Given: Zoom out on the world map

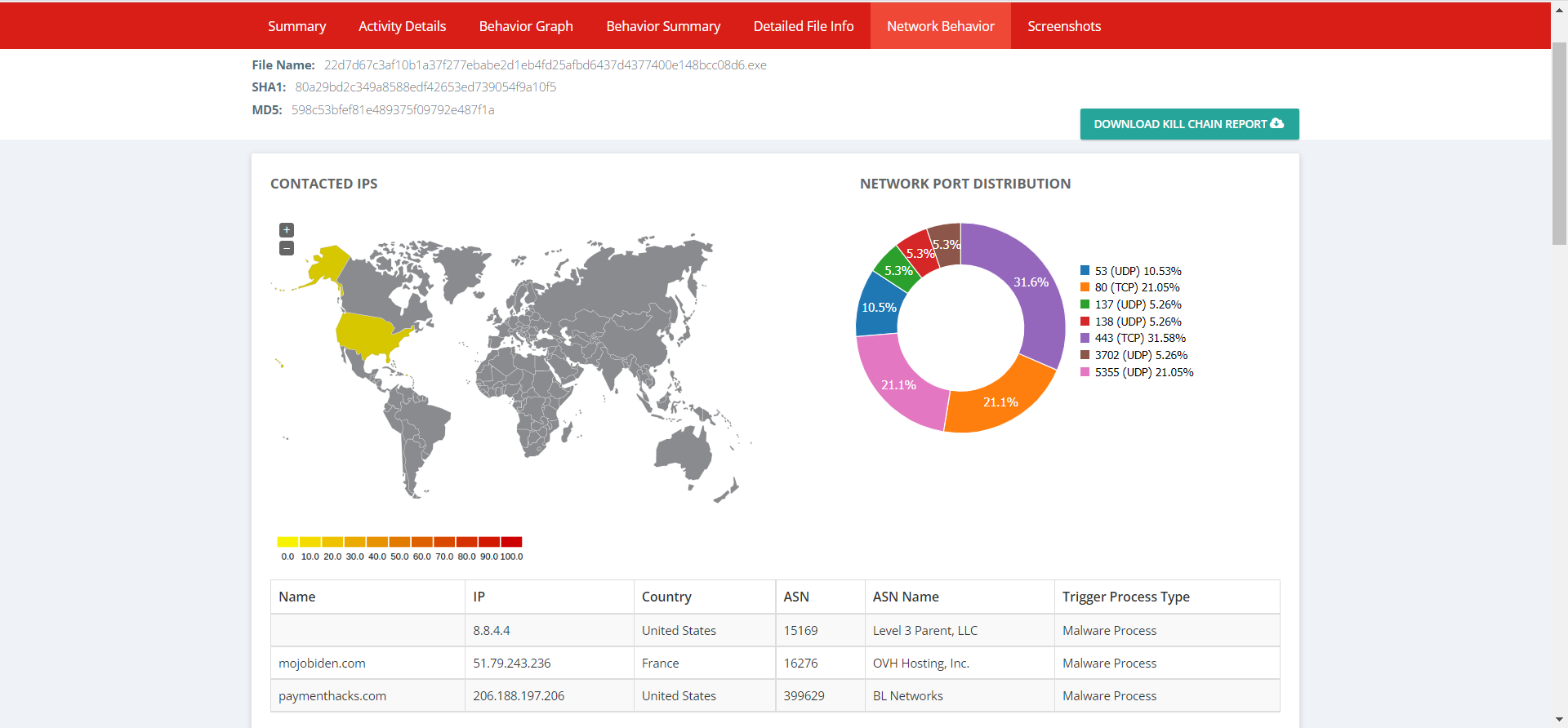Looking at the screenshot, I should 287,248.
